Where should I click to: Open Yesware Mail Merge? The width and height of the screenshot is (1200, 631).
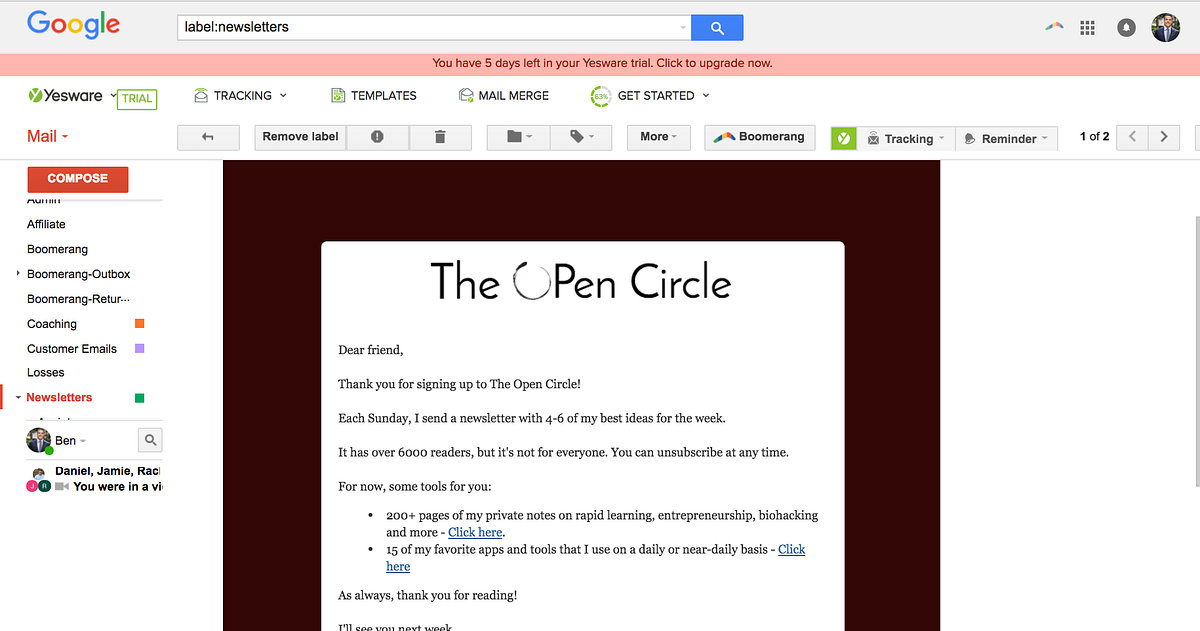504,96
